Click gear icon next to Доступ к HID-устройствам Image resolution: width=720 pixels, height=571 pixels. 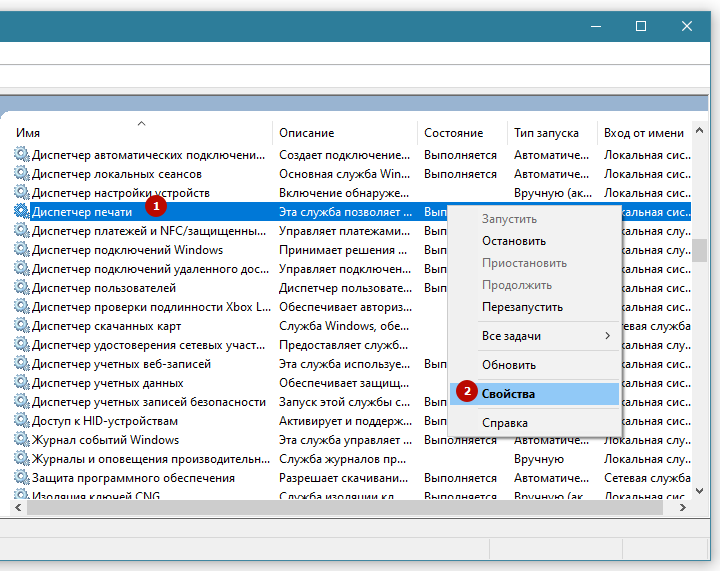(21, 421)
